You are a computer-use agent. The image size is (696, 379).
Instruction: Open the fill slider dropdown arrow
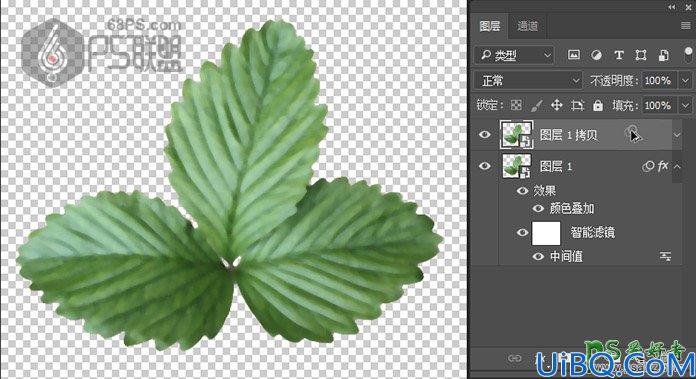[685, 106]
